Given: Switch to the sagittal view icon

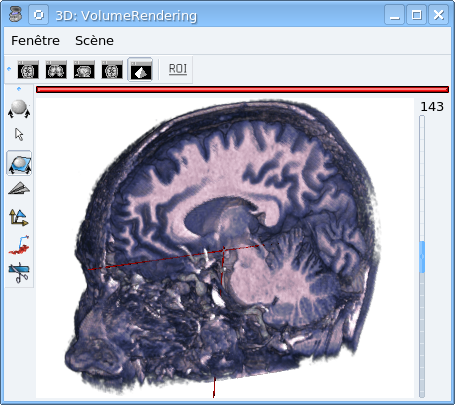Looking at the screenshot, I should coord(84,70).
